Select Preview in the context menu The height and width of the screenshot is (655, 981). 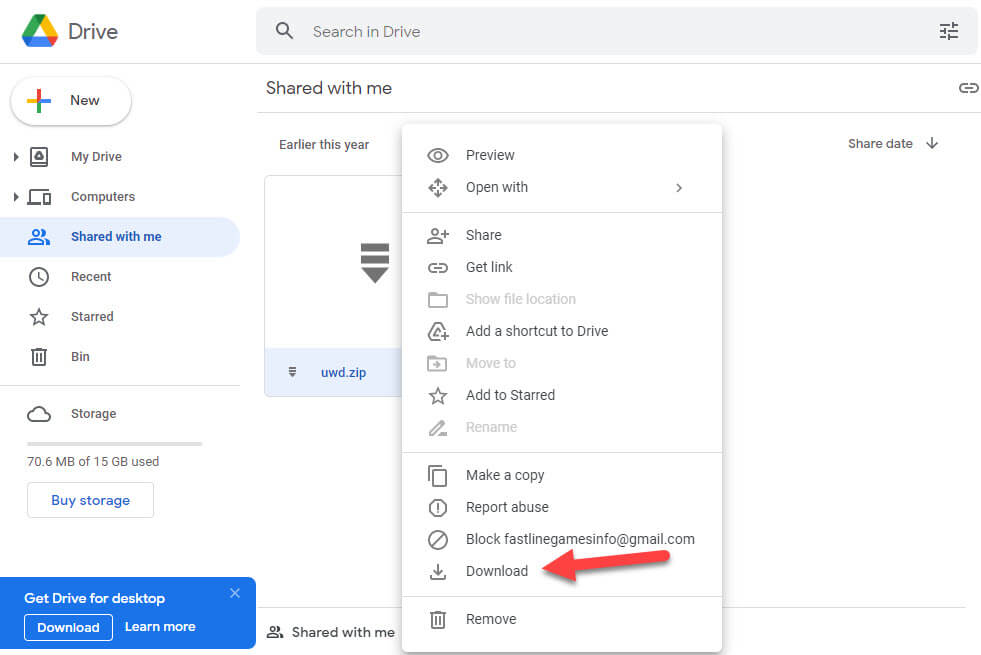tap(490, 155)
